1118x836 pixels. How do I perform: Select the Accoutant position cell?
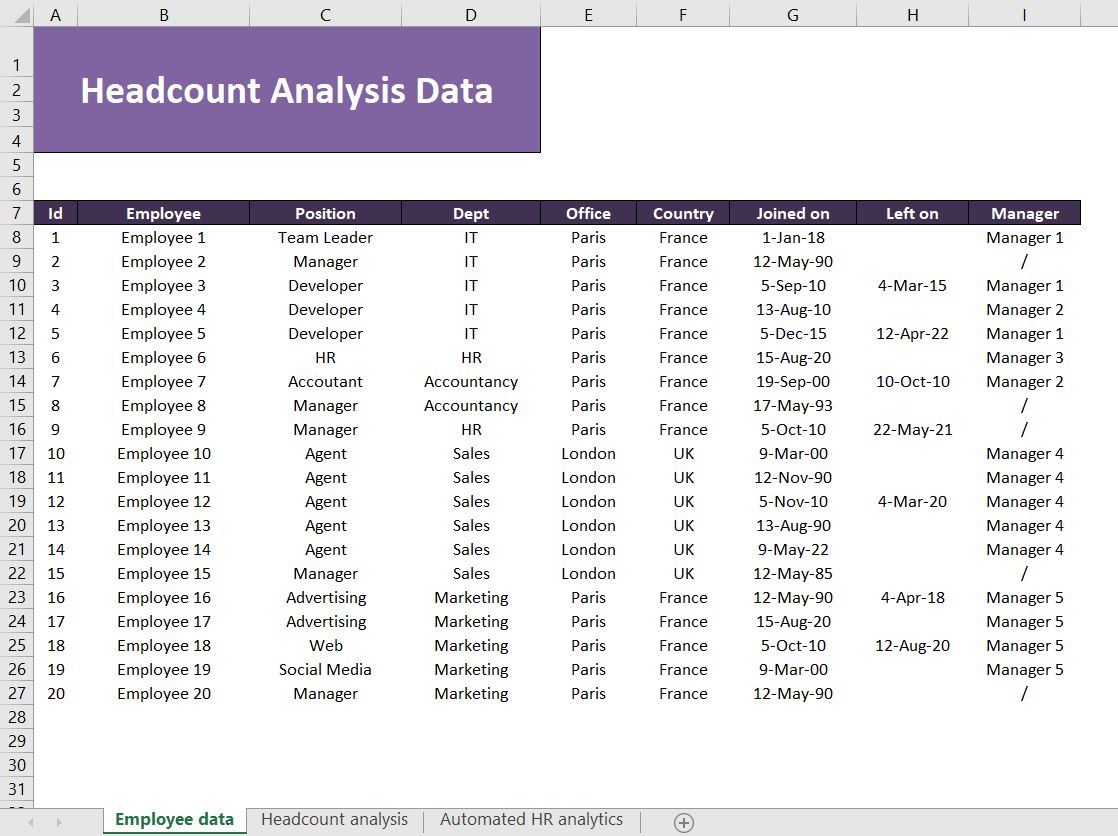(325, 382)
